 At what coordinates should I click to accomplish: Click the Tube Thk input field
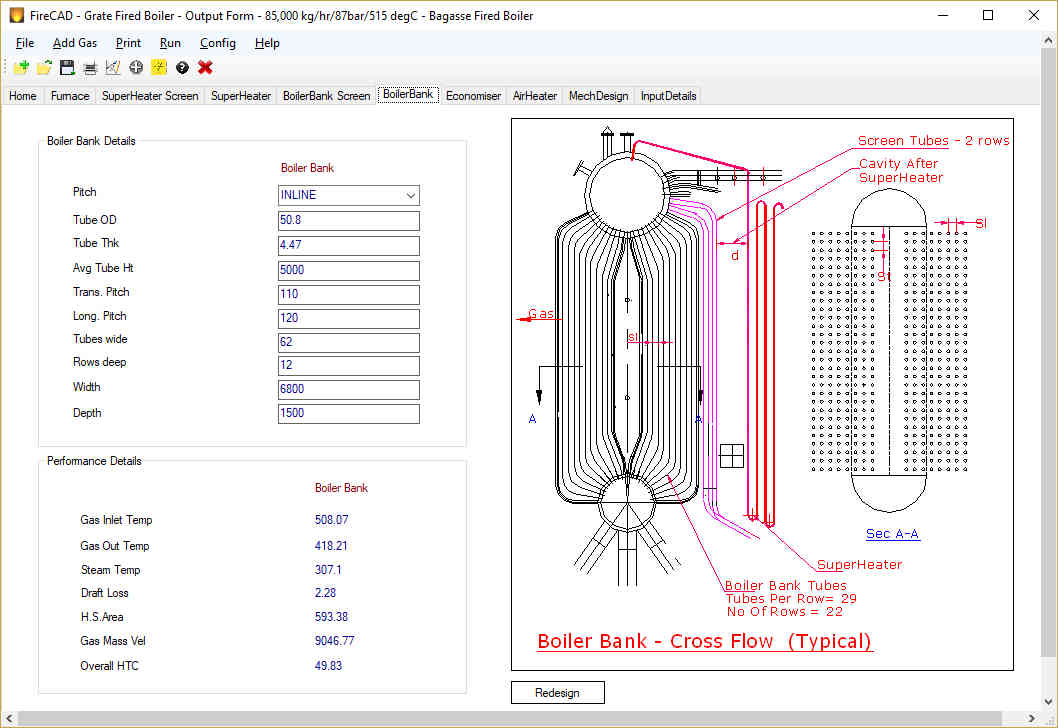click(x=349, y=245)
